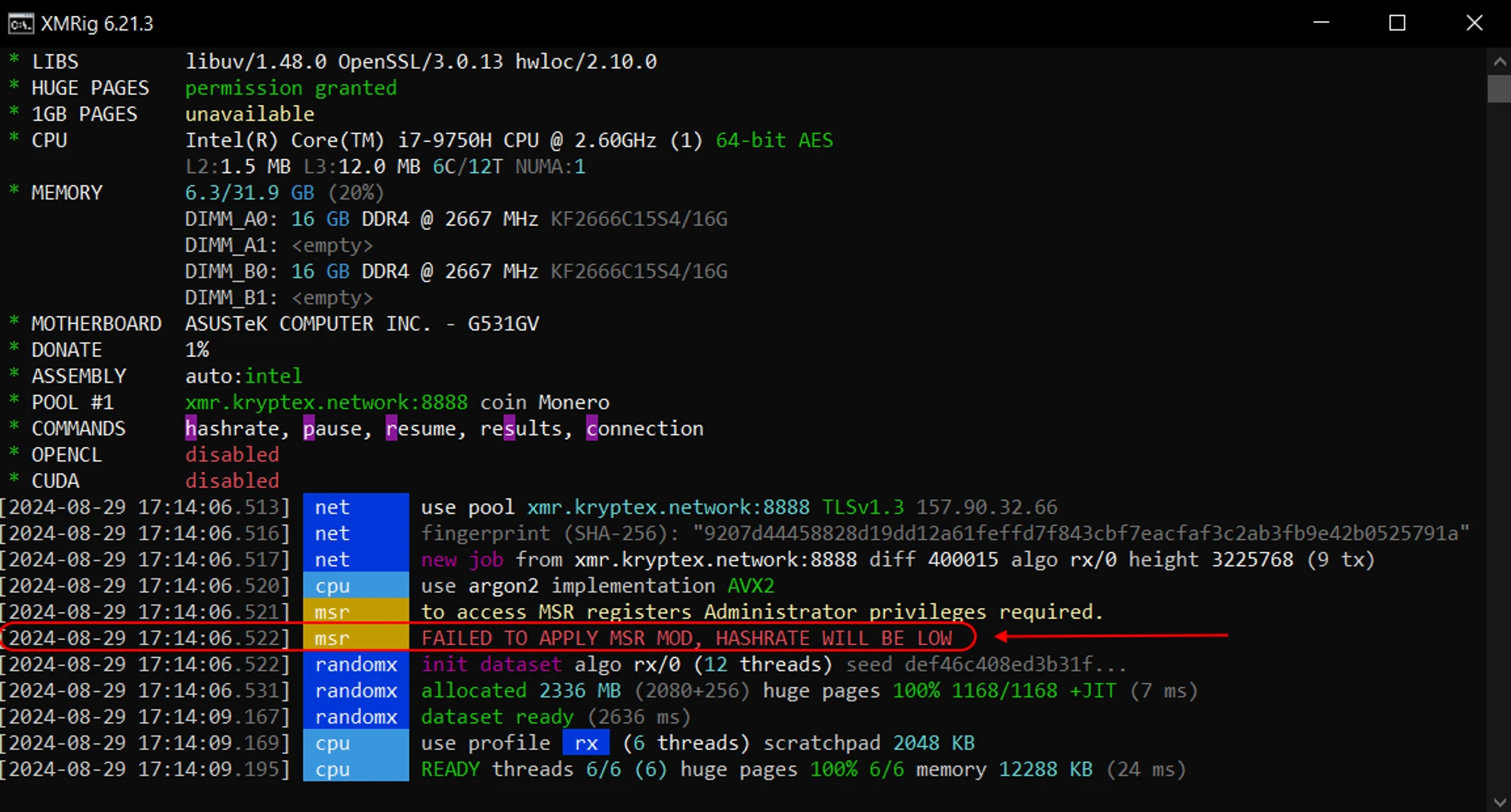This screenshot has height=812, width=1511.
Task: Click the XMRig 6.21.3 window title
Action: tap(97, 24)
